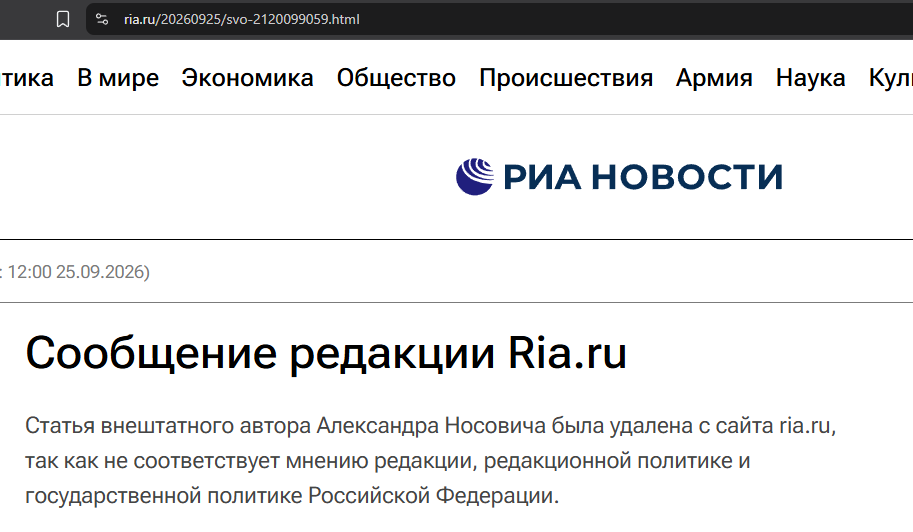Select the ria.ru URL in address bar

click(x=242, y=19)
